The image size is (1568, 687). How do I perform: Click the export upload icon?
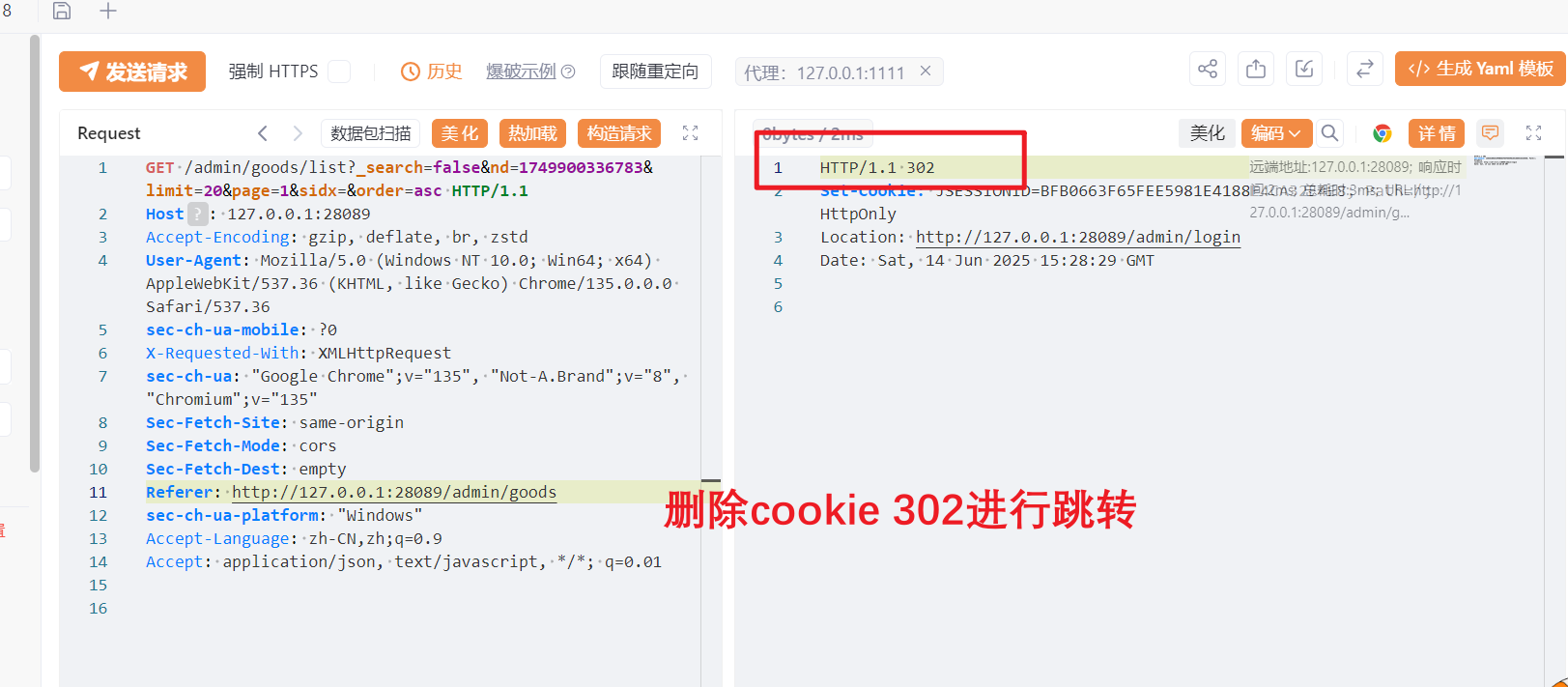1255,69
